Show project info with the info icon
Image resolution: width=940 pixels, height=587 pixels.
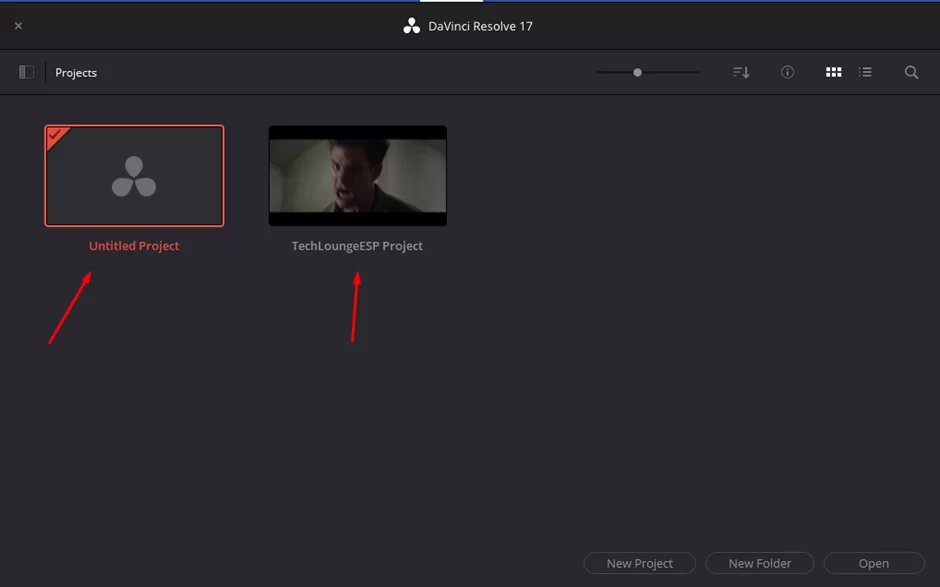point(787,72)
